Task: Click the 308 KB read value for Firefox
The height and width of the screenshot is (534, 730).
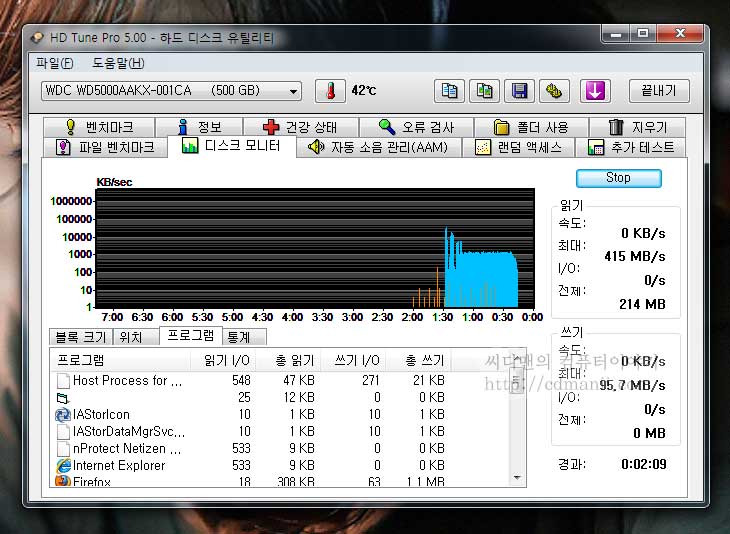Action: [296, 481]
